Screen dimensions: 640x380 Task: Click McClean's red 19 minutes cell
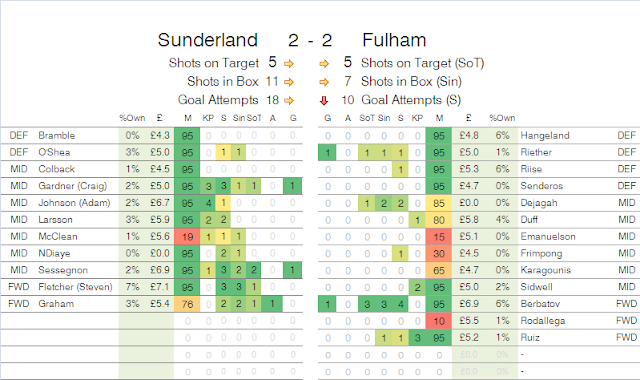tap(187, 237)
